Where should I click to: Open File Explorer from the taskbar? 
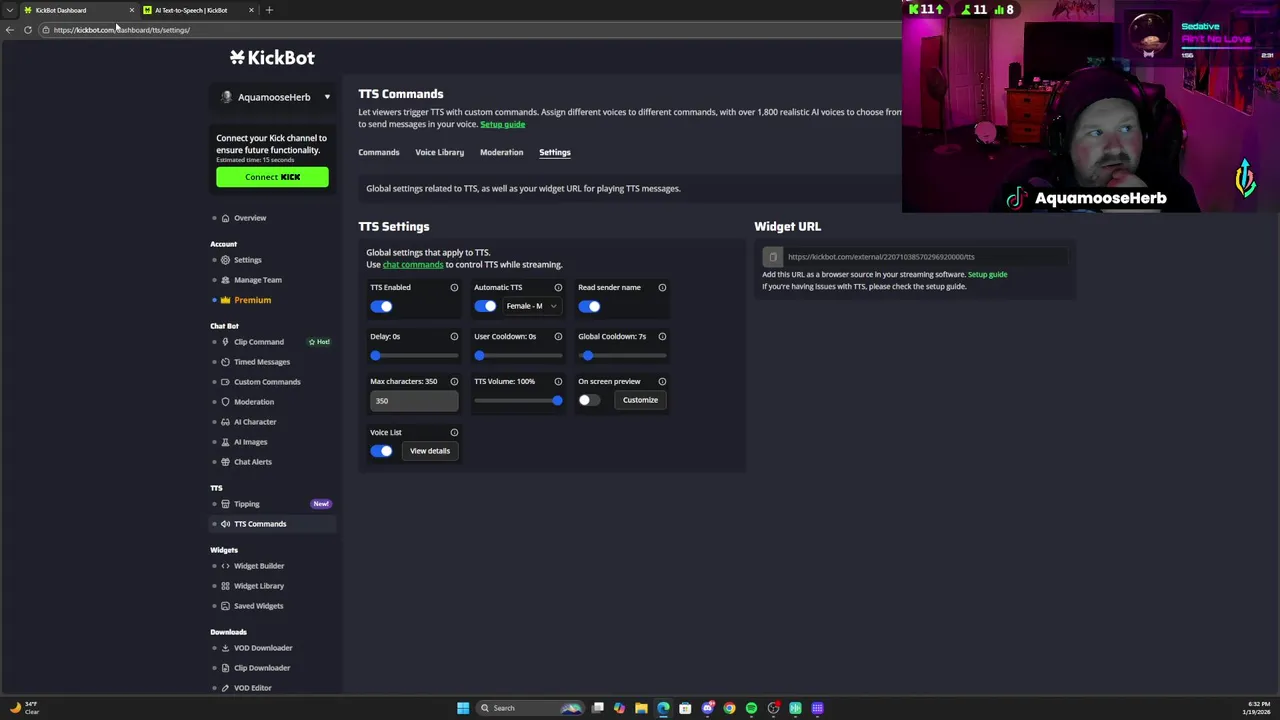(641, 708)
